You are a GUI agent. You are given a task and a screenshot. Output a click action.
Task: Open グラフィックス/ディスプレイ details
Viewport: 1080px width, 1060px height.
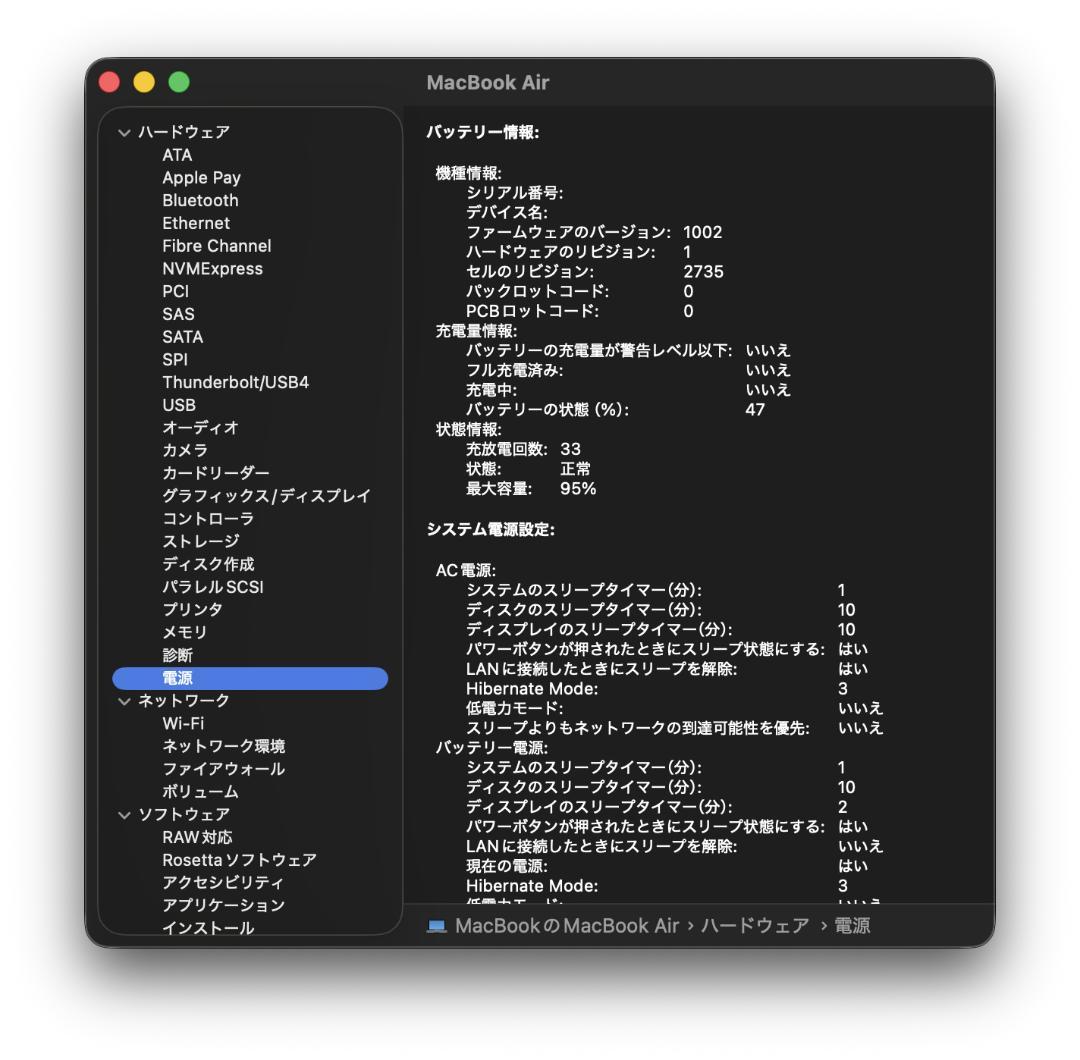[267, 495]
